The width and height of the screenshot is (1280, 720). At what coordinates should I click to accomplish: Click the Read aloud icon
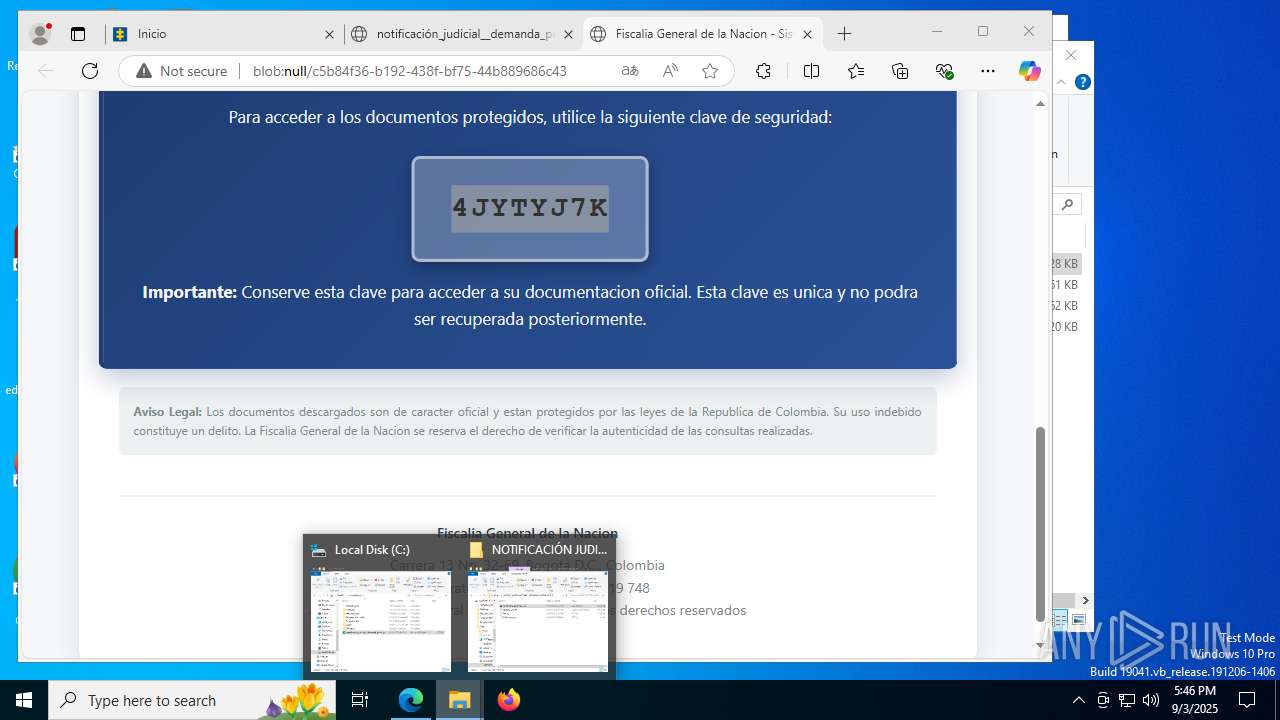click(670, 71)
